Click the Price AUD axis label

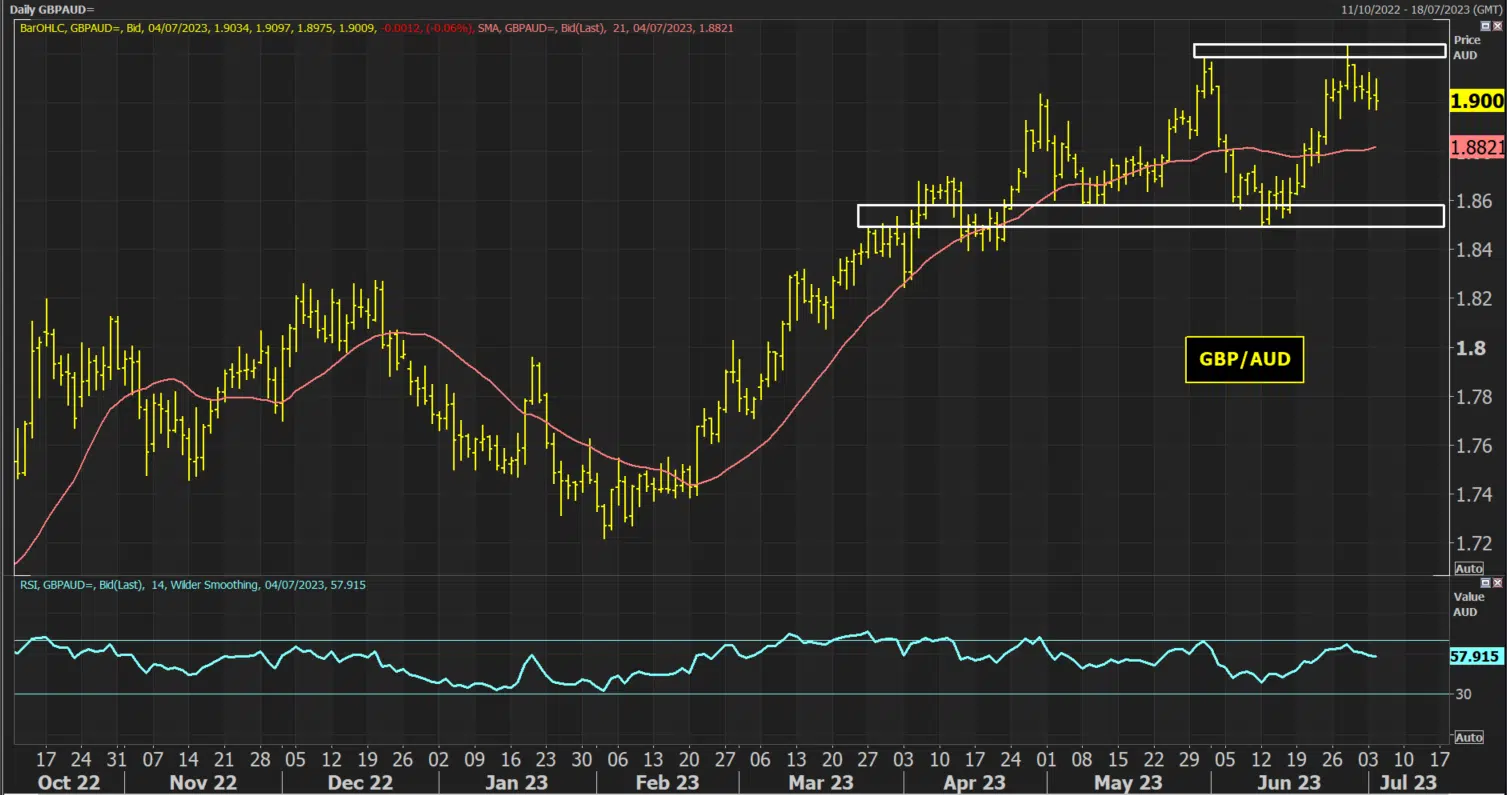[x=1466, y=47]
